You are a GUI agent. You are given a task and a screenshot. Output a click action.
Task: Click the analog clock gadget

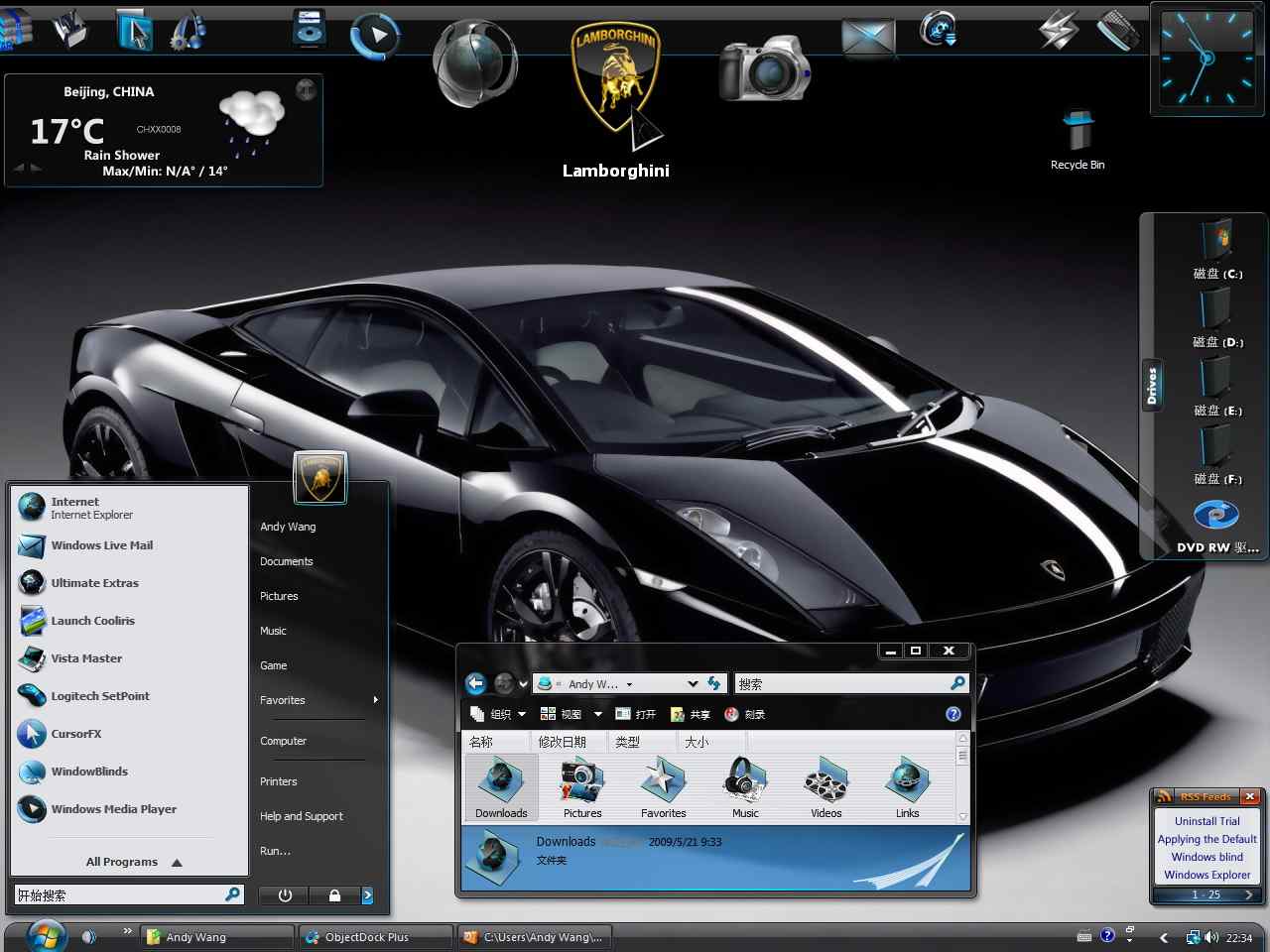tap(1207, 59)
